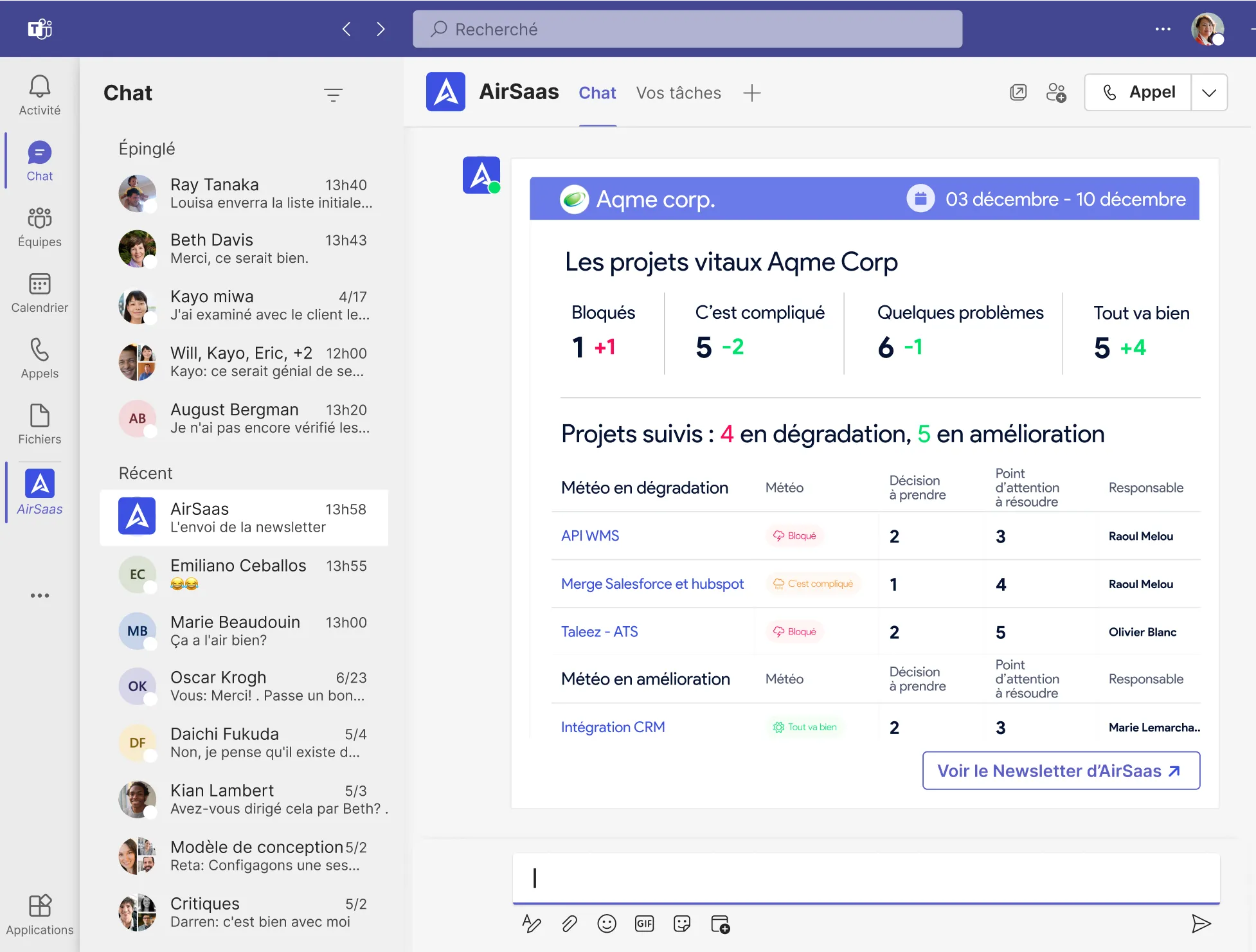Screen dimensions: 1256x952
Task: Show more apps via sidebar ellipsis
Action: click(39, 595)
